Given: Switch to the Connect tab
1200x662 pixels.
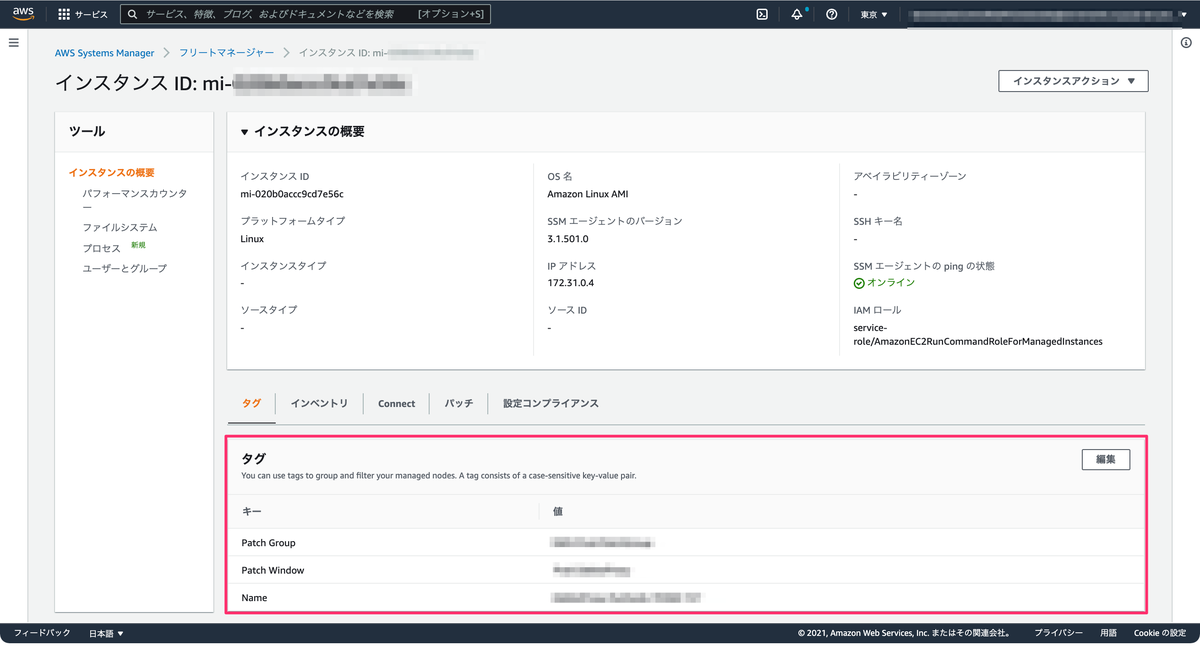Looking at the screenshot, I should point(396,403).
